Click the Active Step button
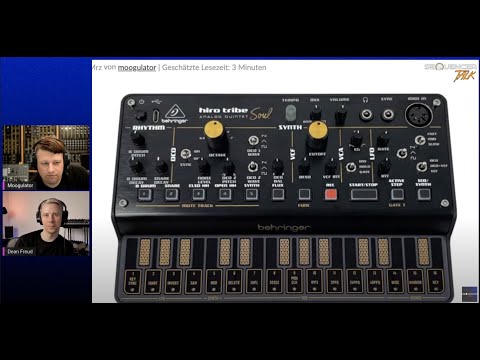The height and width of the screenshot is (360, 480). tap(397, 194)
